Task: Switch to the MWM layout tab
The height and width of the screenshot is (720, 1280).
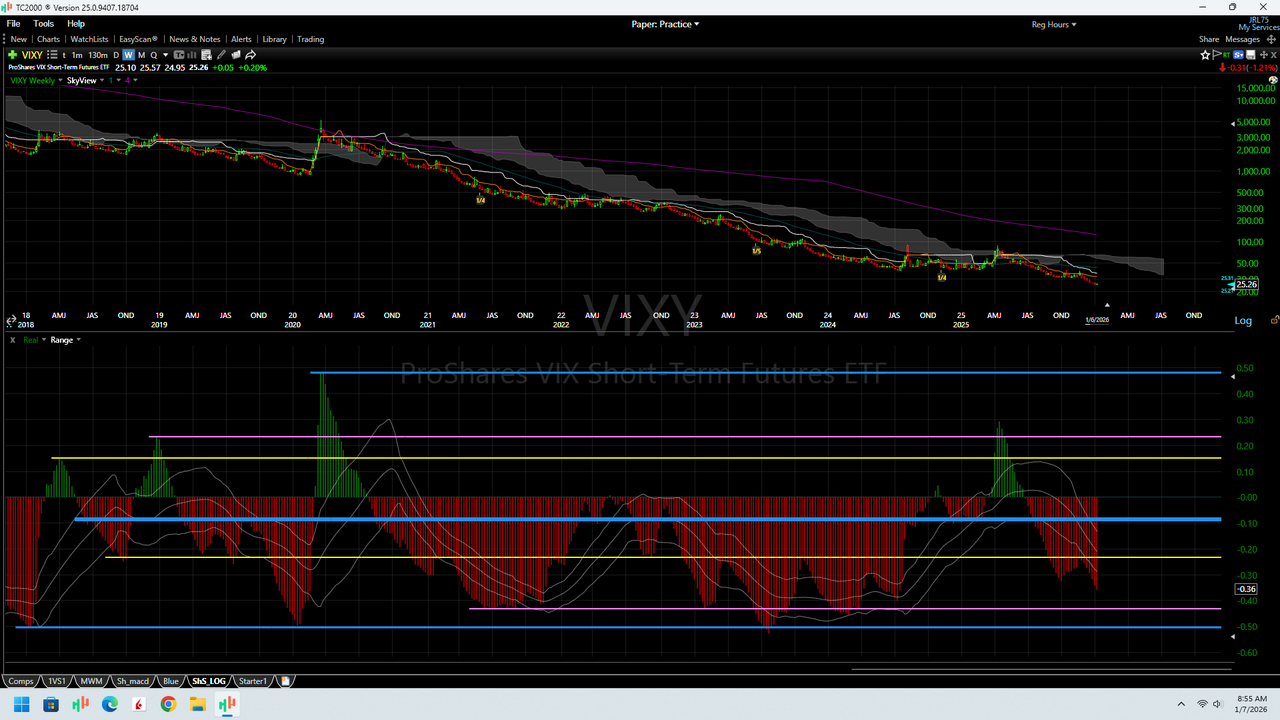Action: [x=91, y=681]
